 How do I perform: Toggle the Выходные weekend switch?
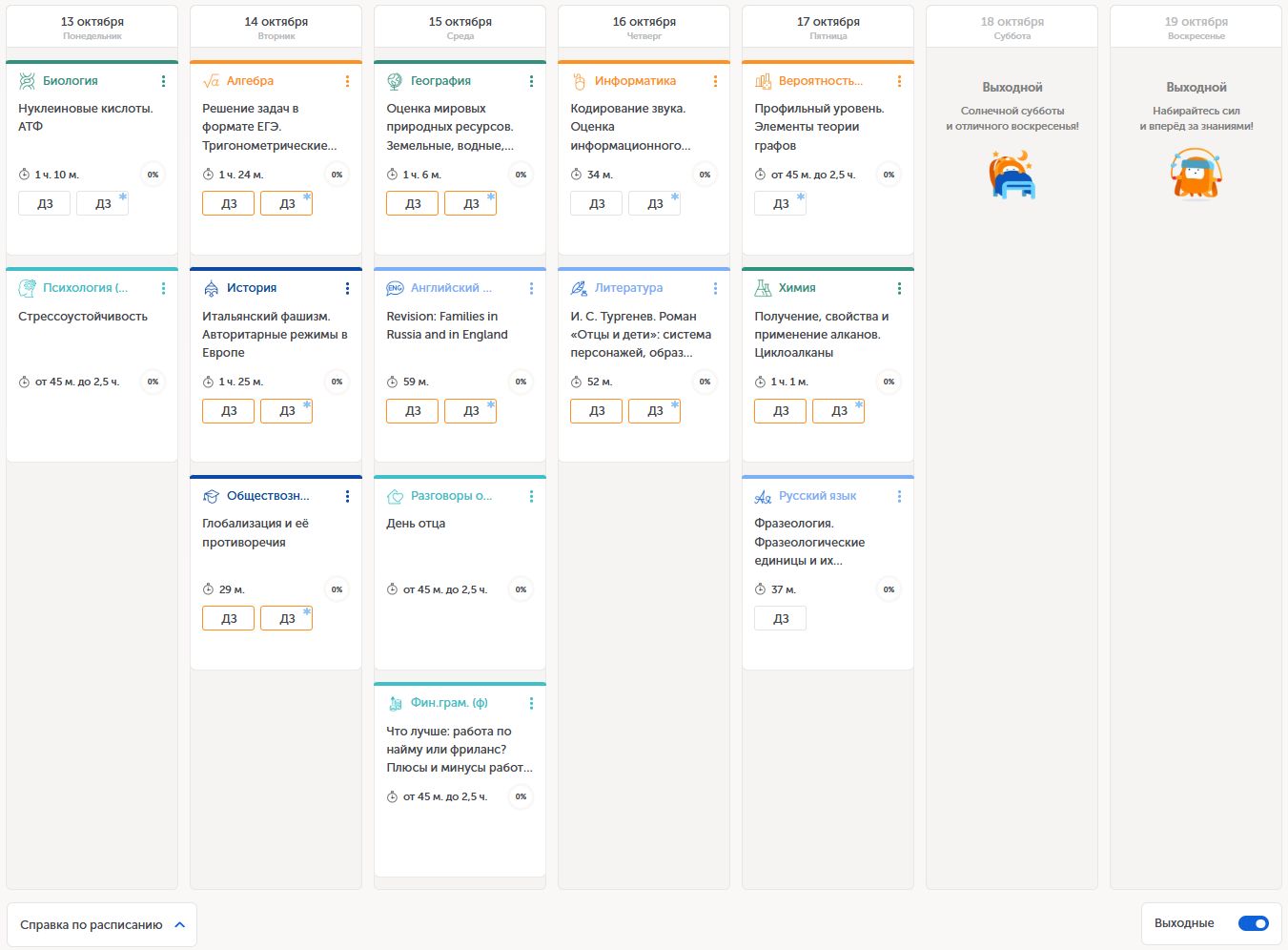point(1253,923)
